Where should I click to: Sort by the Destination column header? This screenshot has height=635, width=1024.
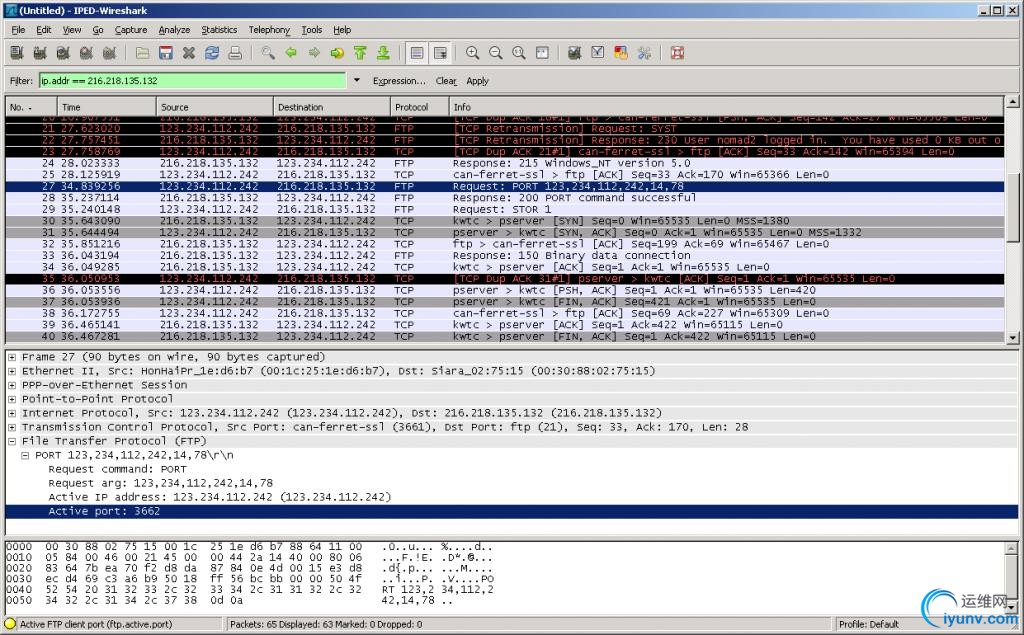(332, 107)
